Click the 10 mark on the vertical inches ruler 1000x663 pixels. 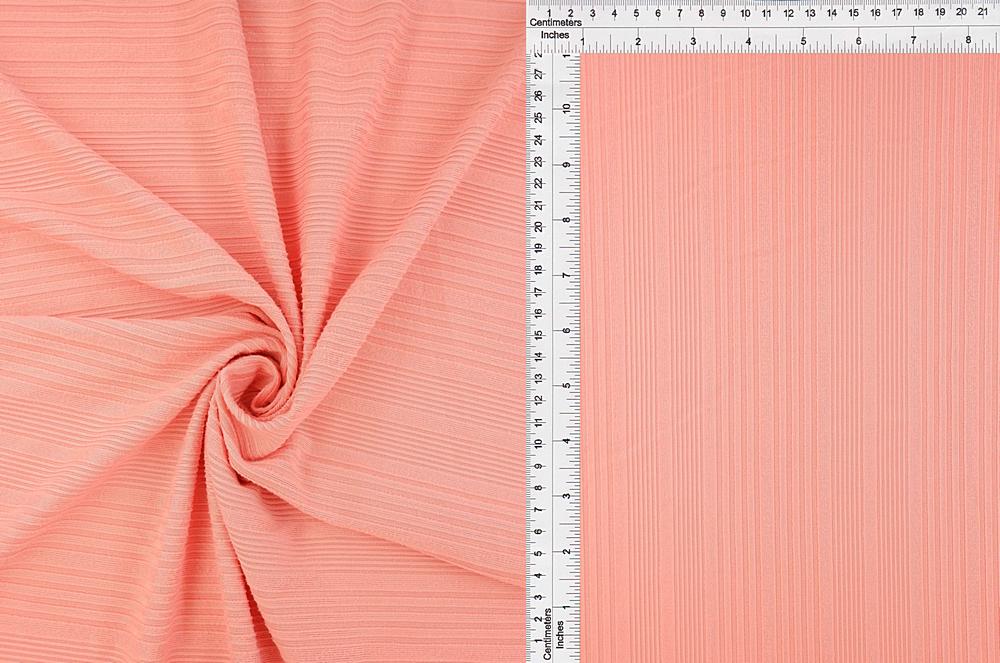566,108
